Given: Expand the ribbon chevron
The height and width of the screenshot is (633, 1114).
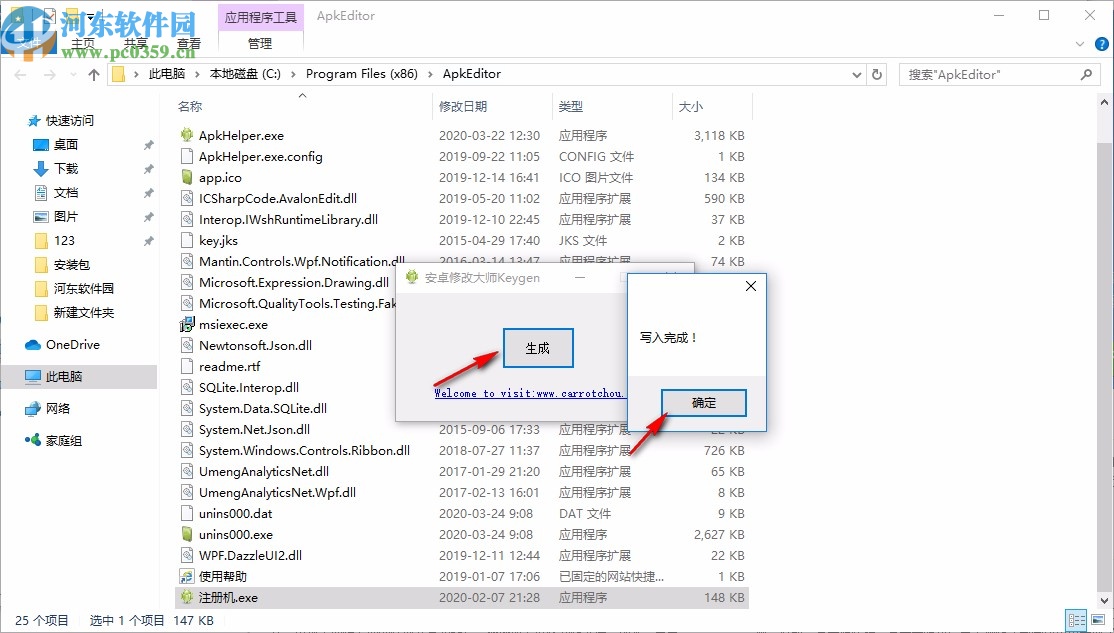Looking at the screenshot, I should coord(1080,44).
